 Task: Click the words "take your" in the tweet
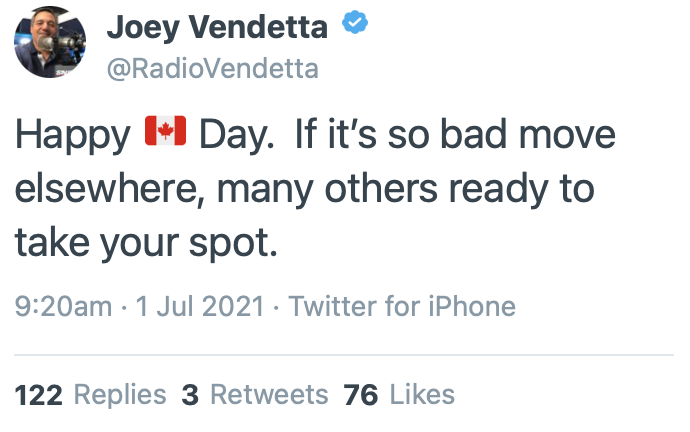(96, 241)
